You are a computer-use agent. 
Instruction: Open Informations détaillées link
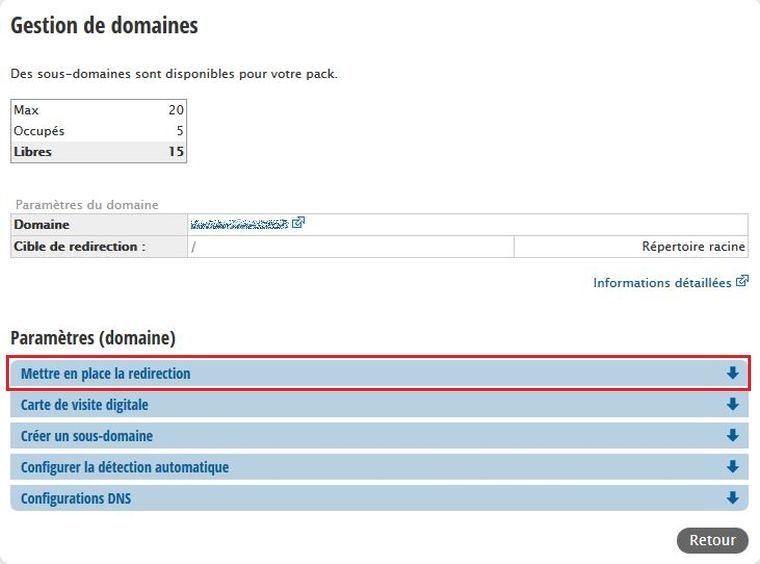coord(662,282)
